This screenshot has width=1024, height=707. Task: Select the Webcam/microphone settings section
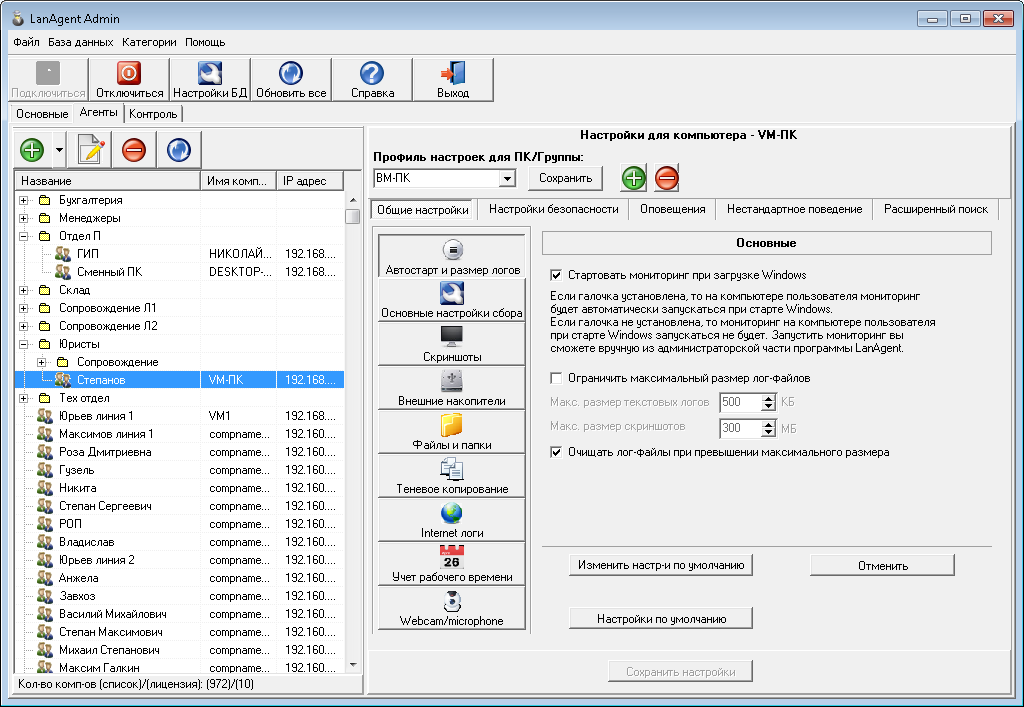tap(451, 607)
